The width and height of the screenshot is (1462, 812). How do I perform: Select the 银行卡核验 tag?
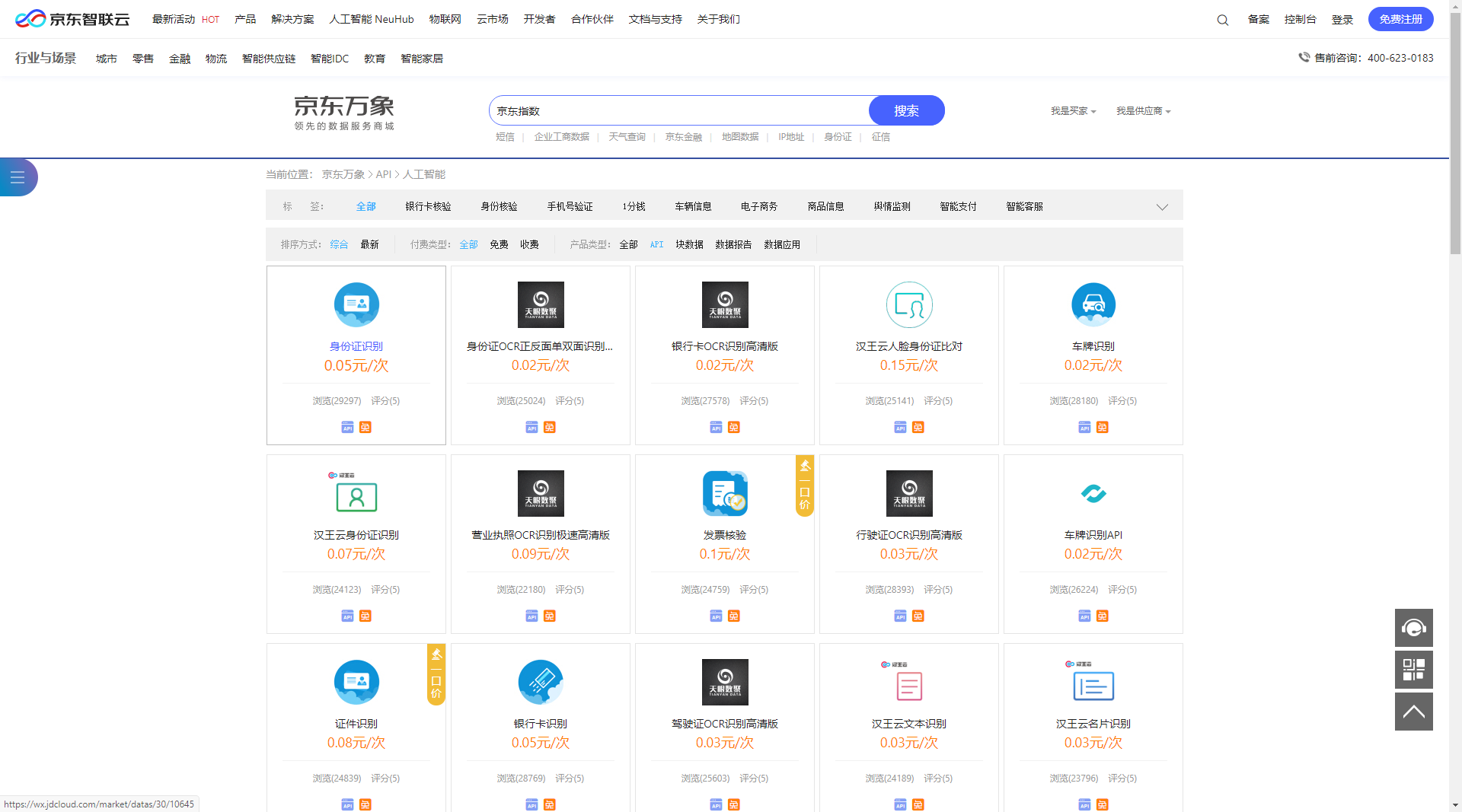428,206
